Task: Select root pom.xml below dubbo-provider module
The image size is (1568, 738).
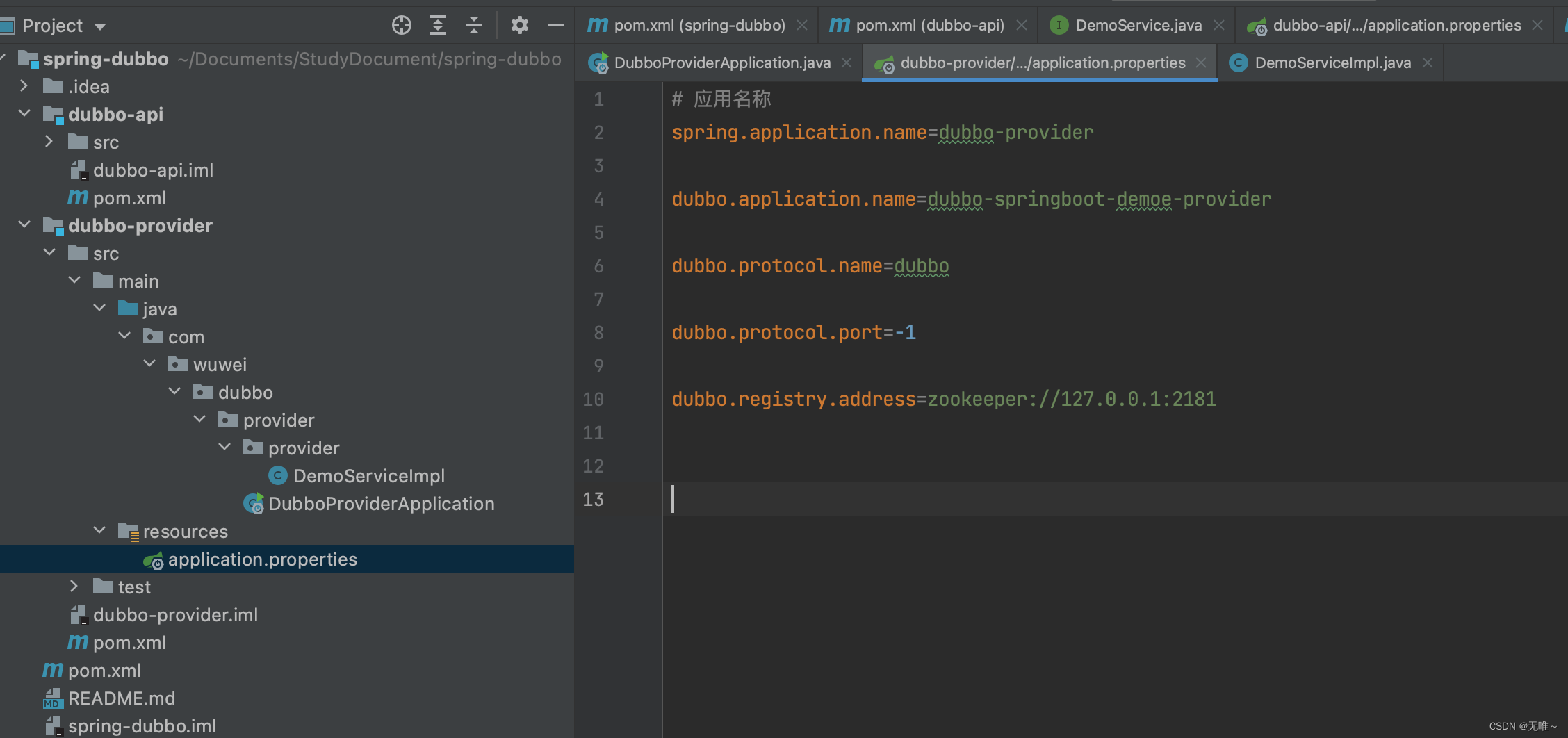Action: coord(104,671)
